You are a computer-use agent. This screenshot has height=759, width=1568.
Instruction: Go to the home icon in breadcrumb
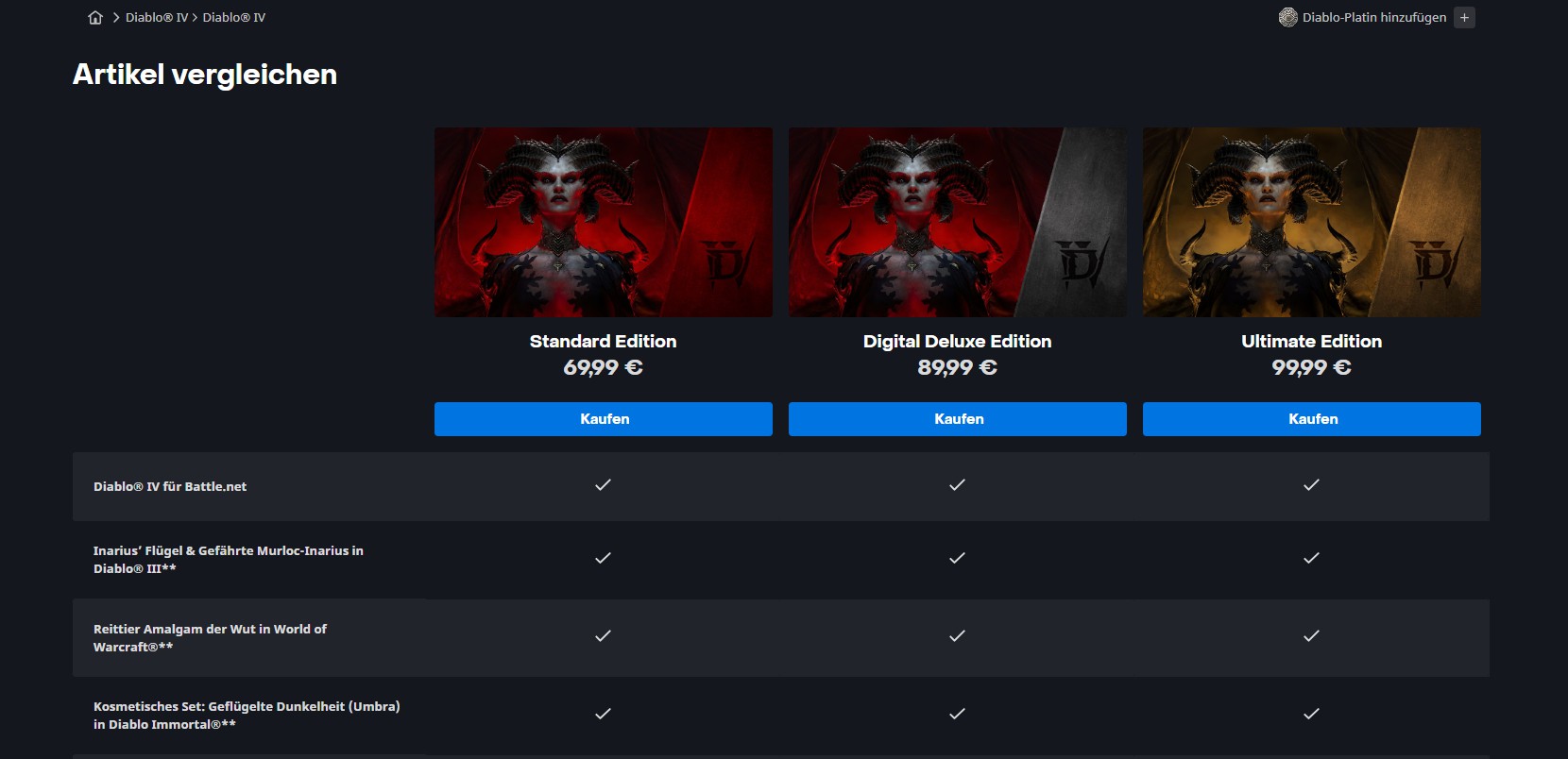pos(95,17)
